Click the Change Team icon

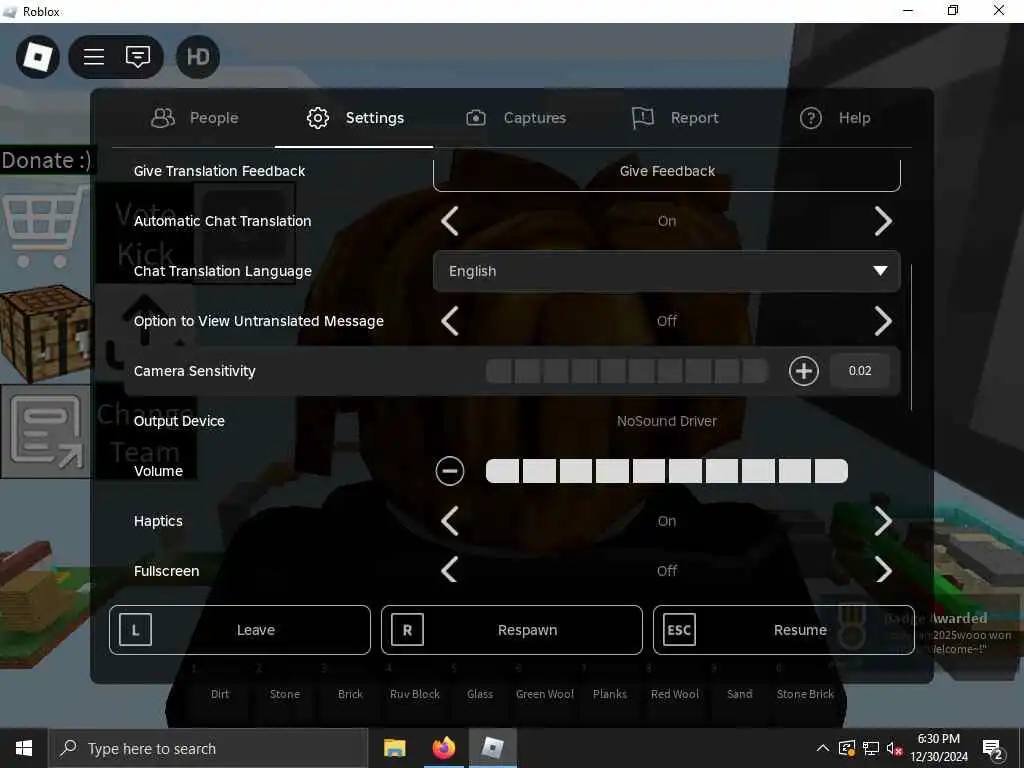point(46,431)
